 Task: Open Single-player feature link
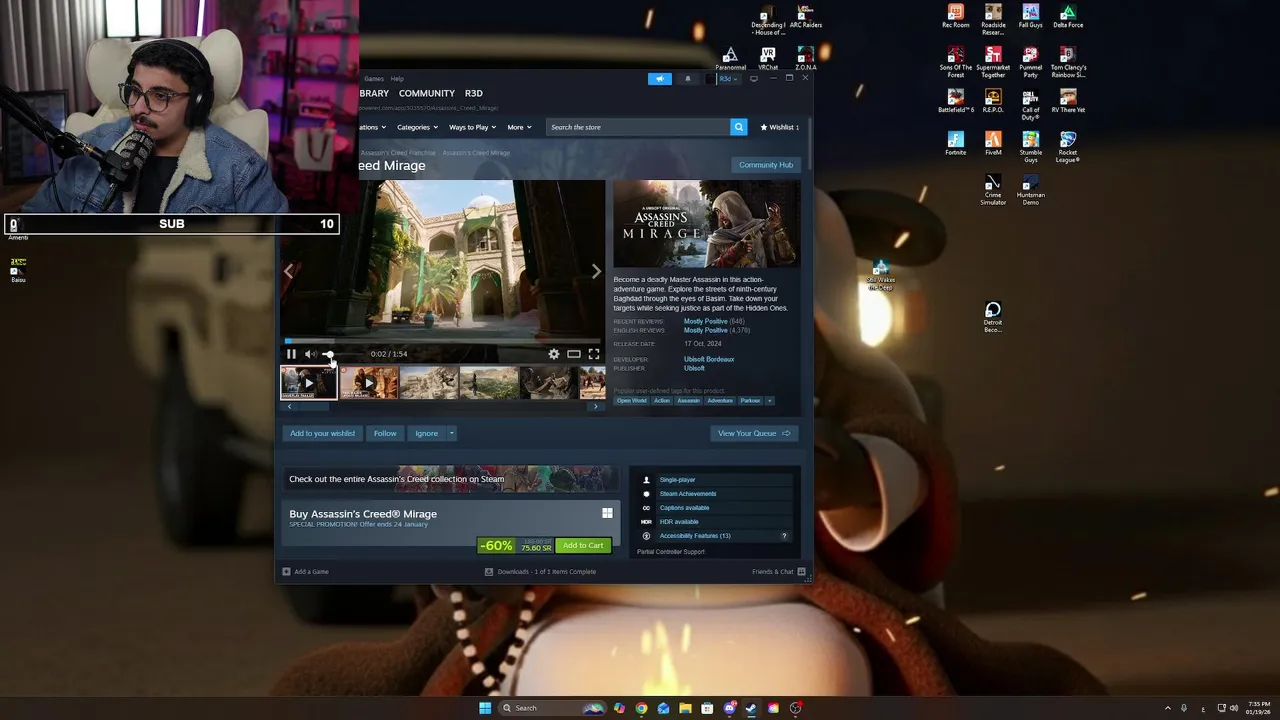[x=677, y=480]
